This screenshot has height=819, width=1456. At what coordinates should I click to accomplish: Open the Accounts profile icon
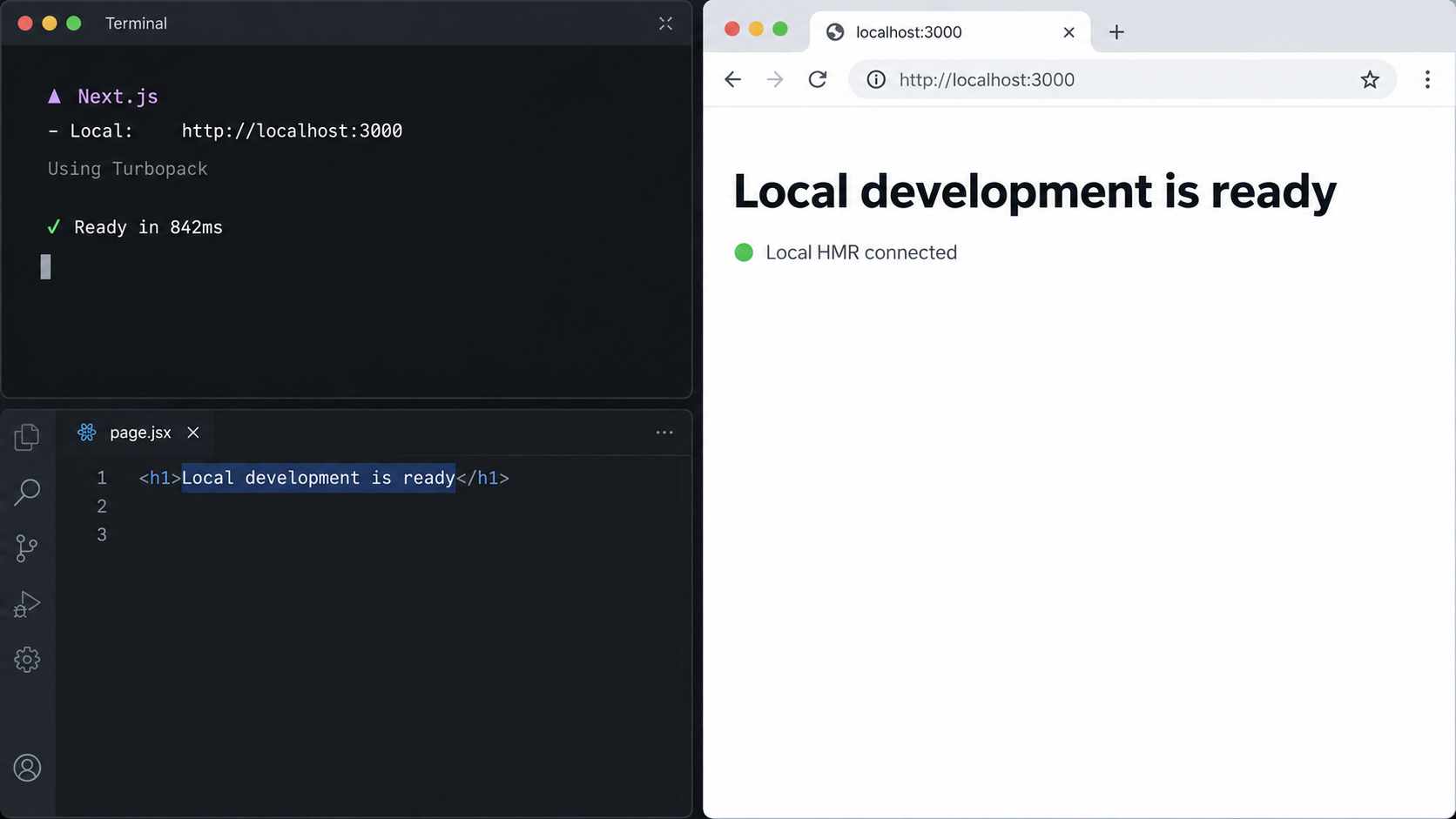tap(27, 768)
